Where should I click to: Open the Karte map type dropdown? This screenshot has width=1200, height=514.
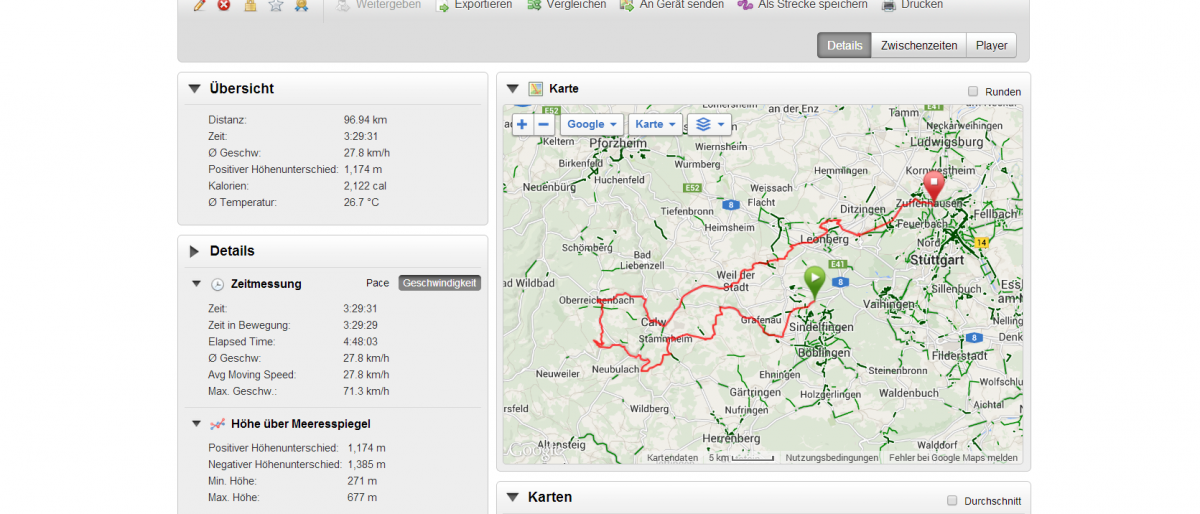point(656,125)
